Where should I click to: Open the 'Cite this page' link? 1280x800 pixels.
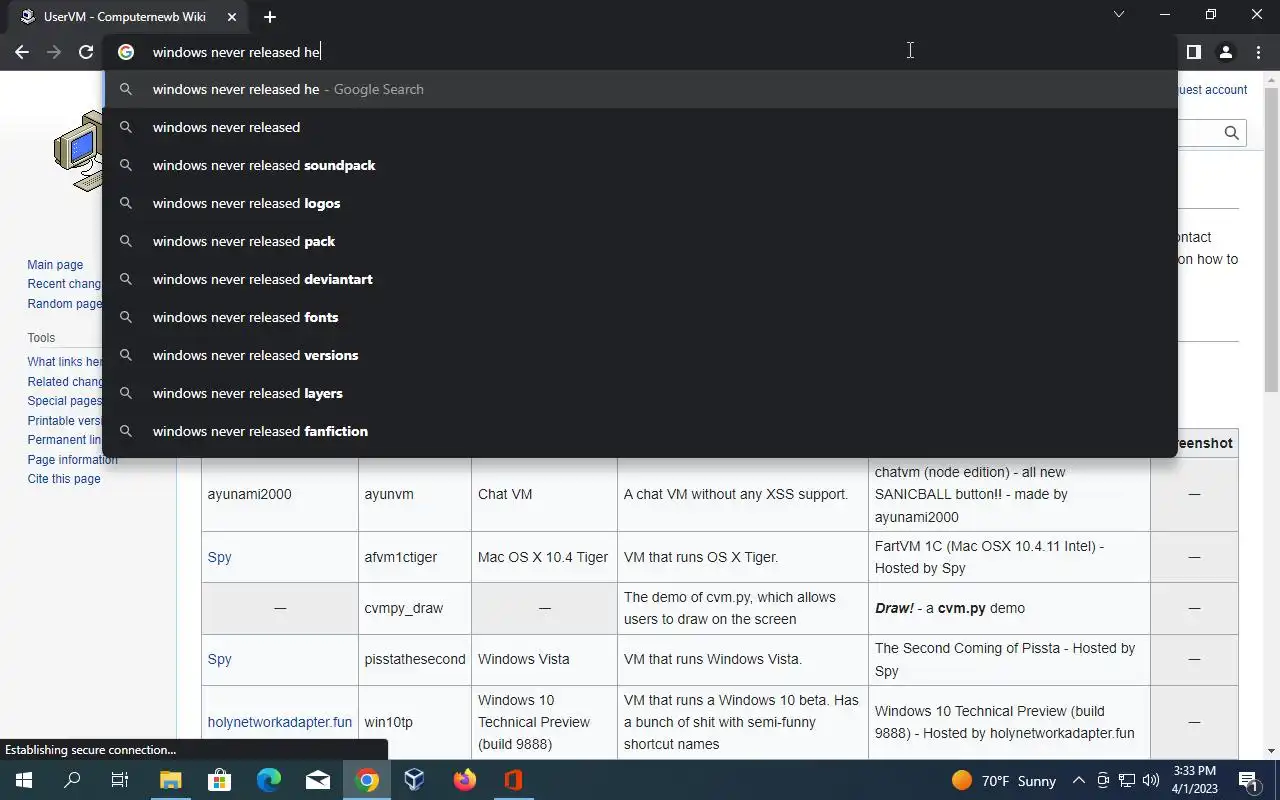point(64,479)
